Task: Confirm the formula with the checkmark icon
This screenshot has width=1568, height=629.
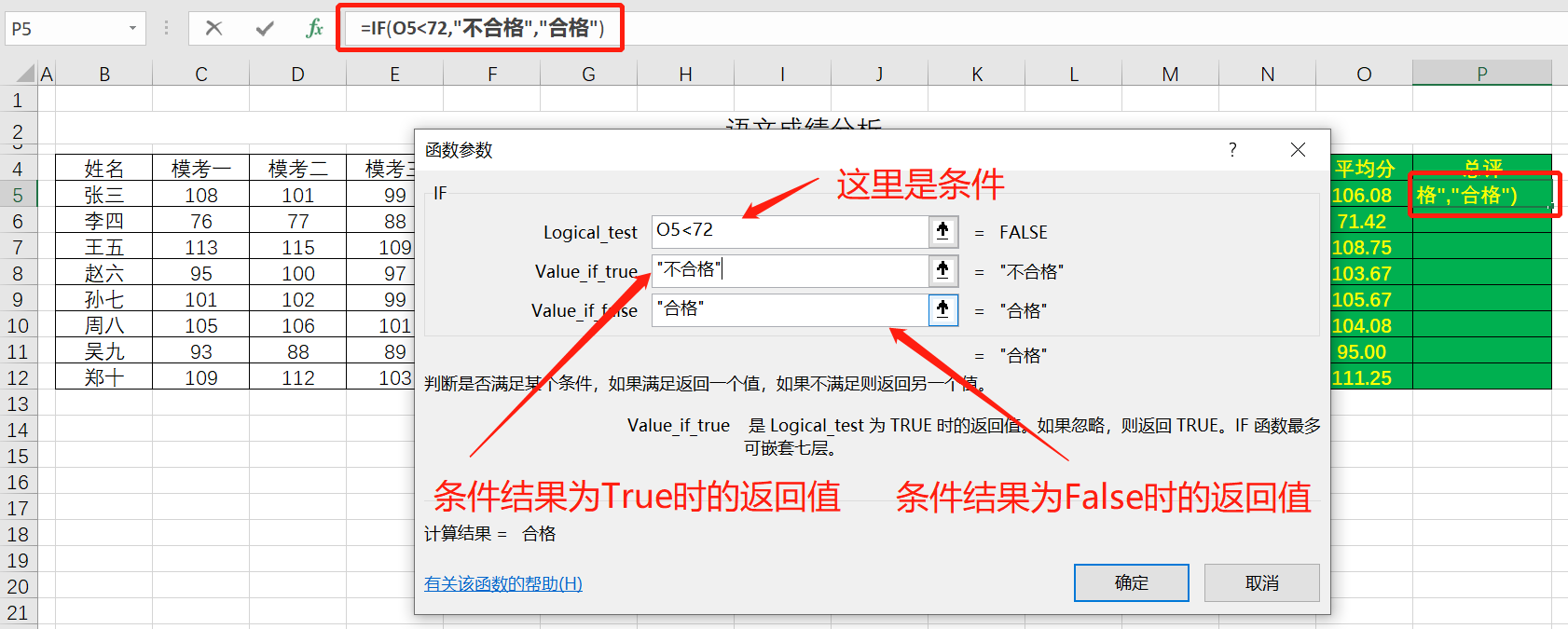Action: (x=265, y=28)
